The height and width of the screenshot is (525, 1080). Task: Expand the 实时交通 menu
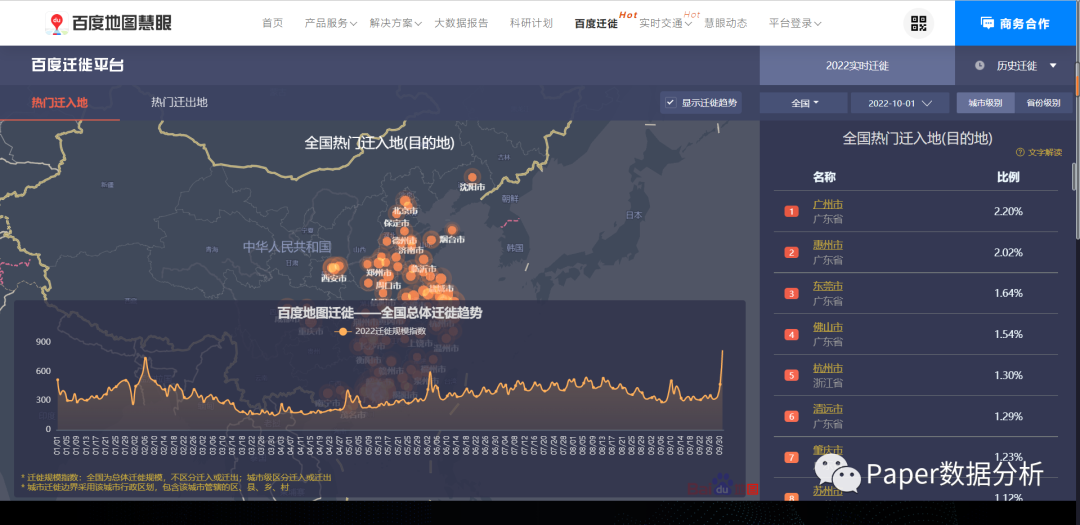(665, 23)
